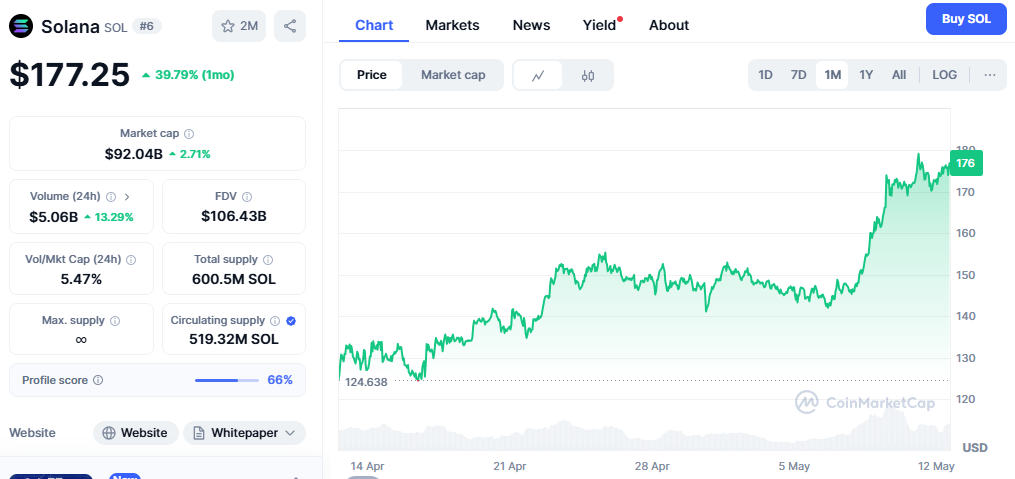
Task: Toggle LOG scale on chart
Action: (x=944, y=74)
